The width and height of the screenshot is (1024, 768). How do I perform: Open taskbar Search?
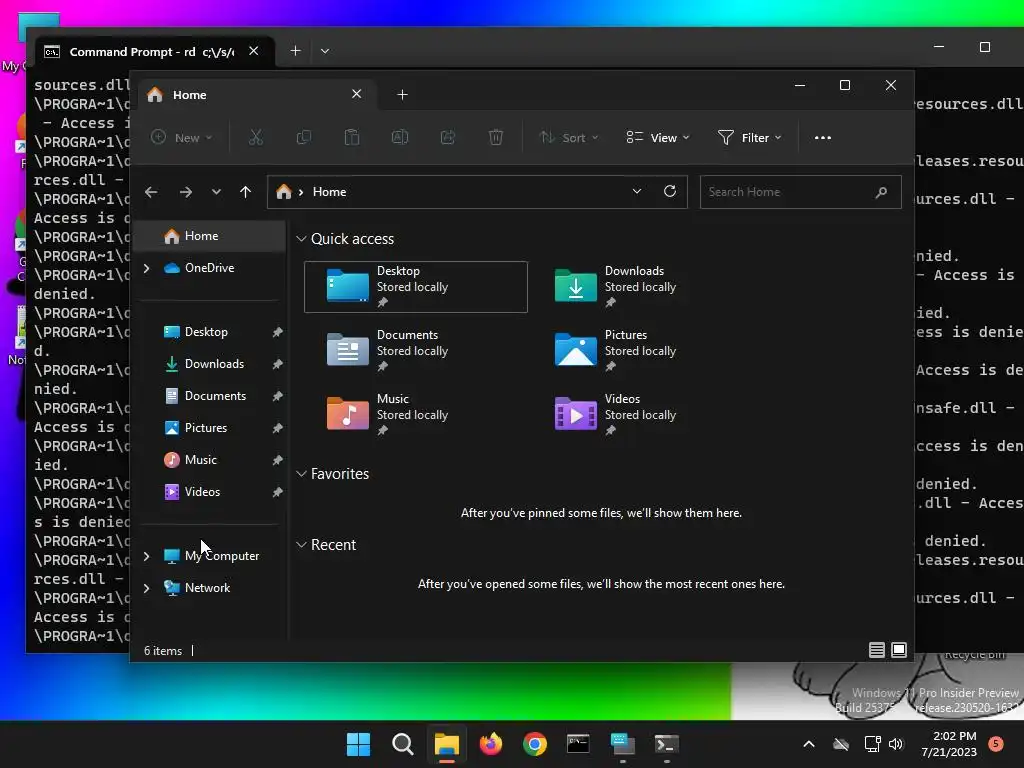402,744
